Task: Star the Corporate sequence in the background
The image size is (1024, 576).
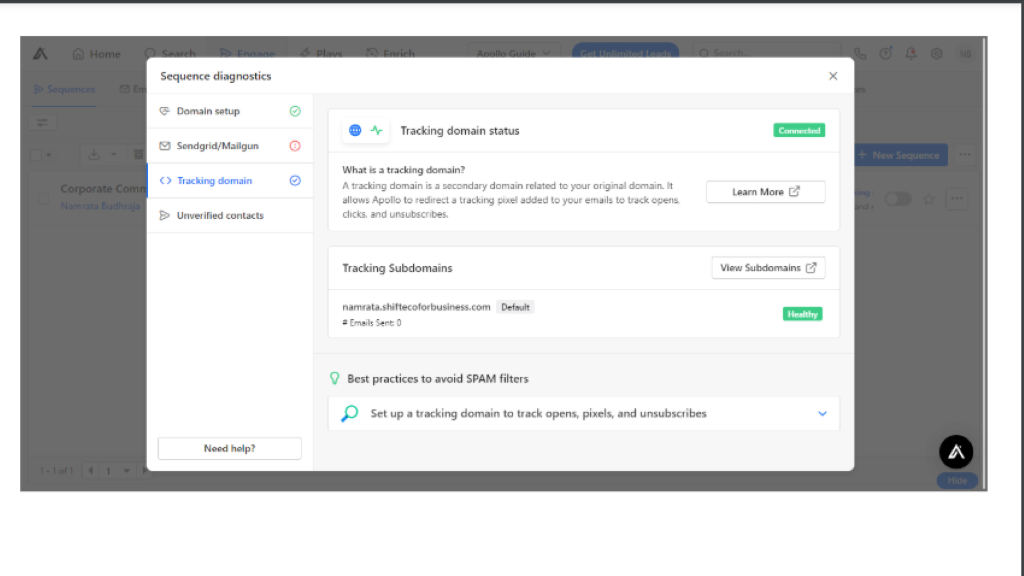Action: (x=929, y=199)
